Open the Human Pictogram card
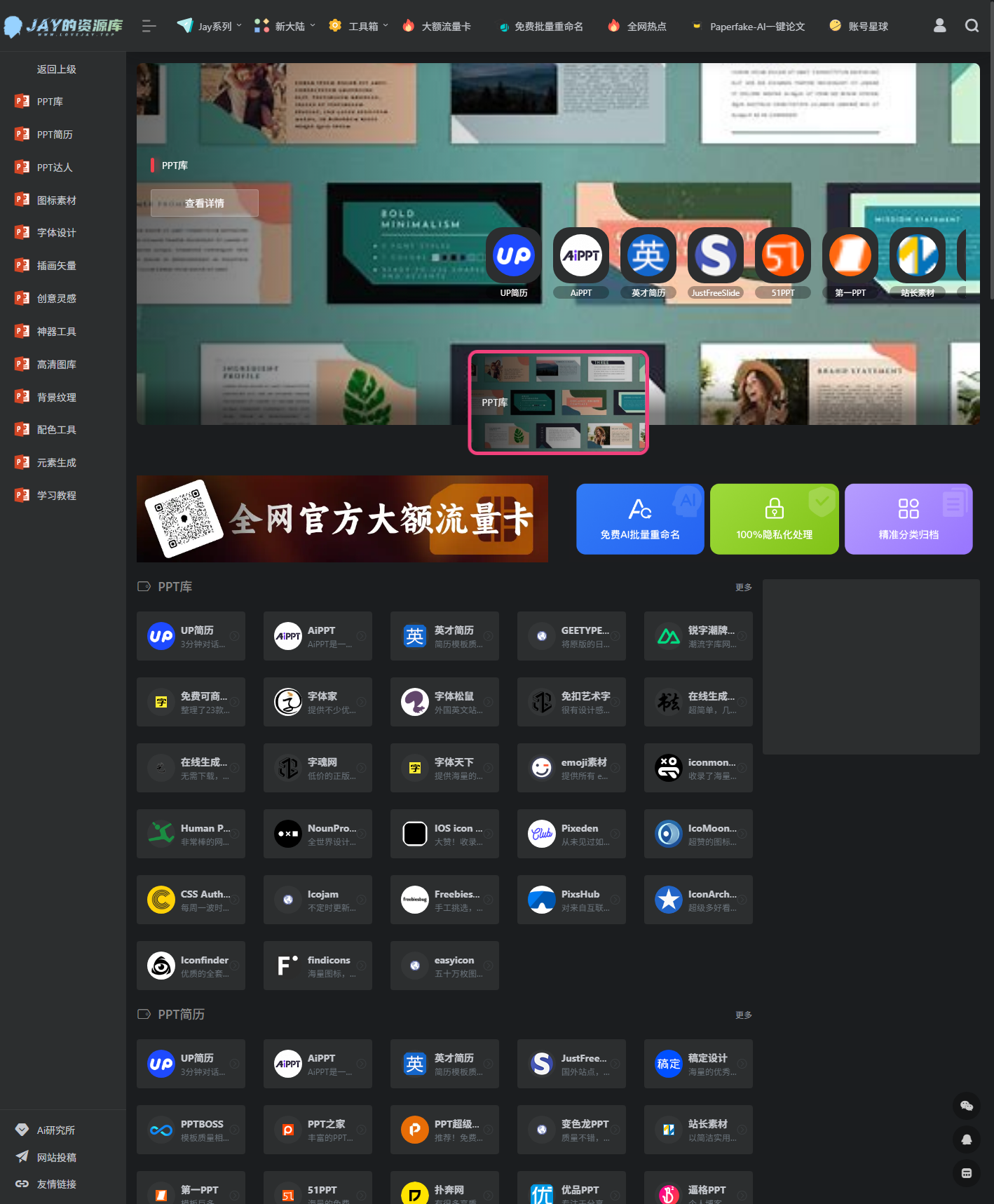This screenshot has width=994, height=1204. [x=191, y=834]
